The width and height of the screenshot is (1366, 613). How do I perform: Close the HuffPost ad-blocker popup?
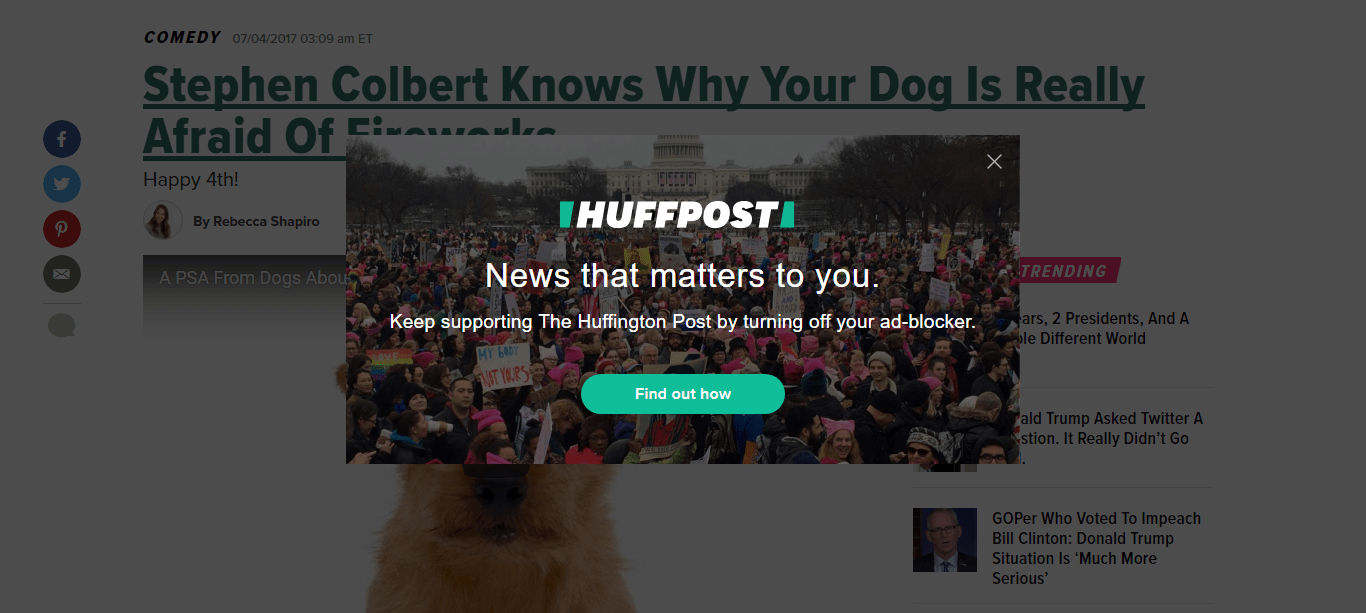pos(994,161)
